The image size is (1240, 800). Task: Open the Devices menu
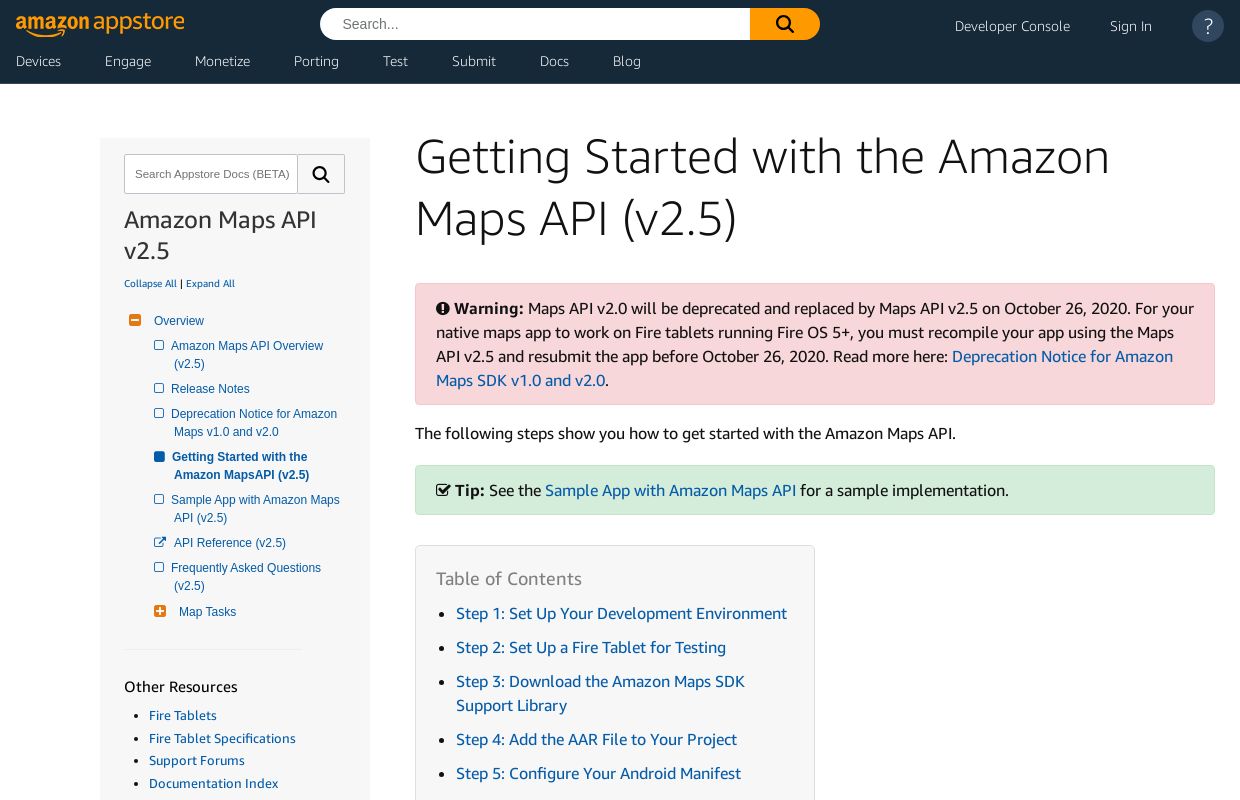click(38, 61)
